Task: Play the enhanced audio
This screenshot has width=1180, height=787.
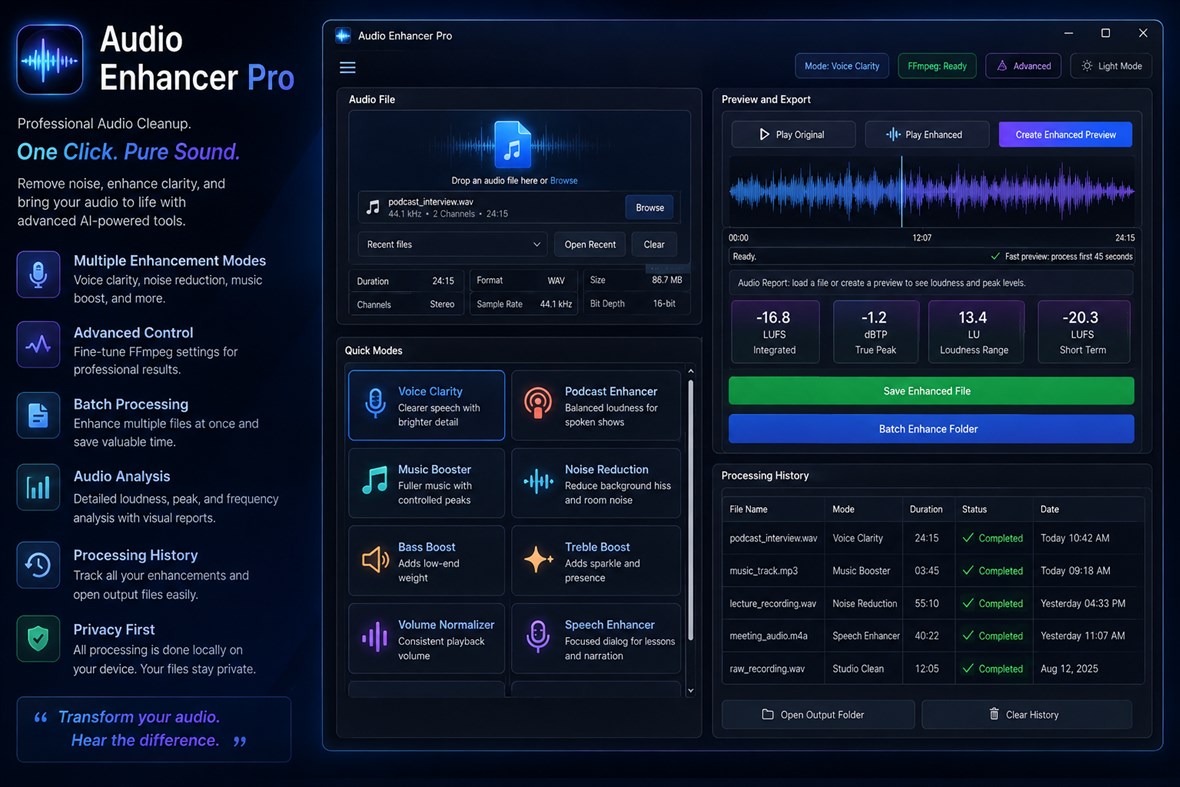Action: pyautogui.click(x=925, y=135)
